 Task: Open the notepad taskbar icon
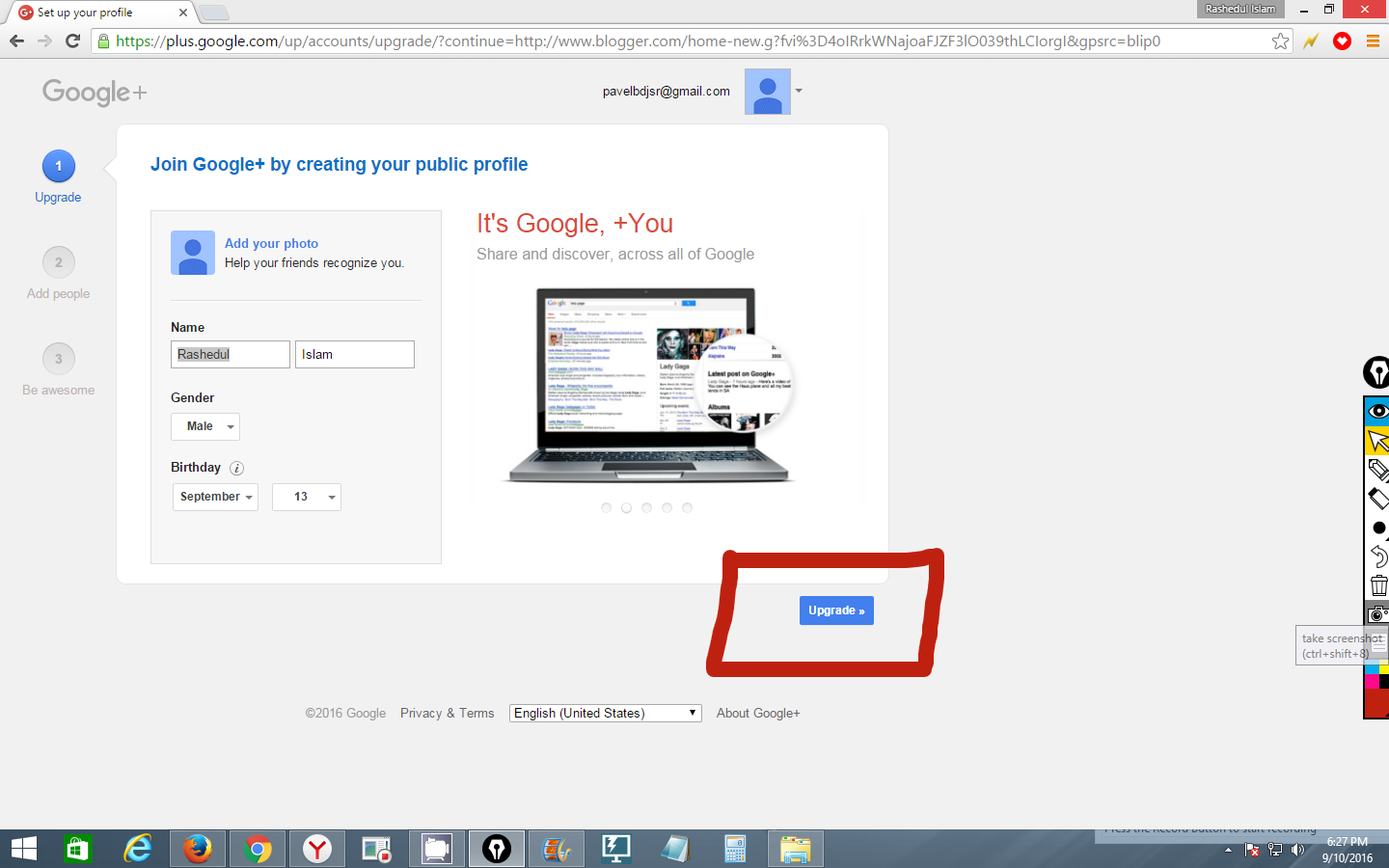point(675,849)
